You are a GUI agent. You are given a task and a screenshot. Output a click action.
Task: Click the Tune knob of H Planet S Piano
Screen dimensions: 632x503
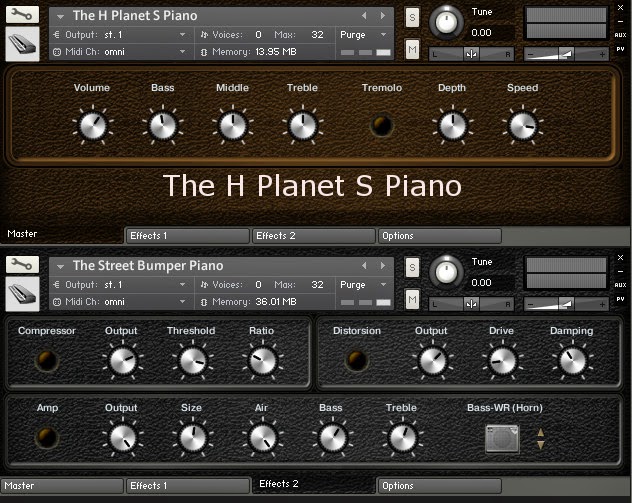[446, 23]
